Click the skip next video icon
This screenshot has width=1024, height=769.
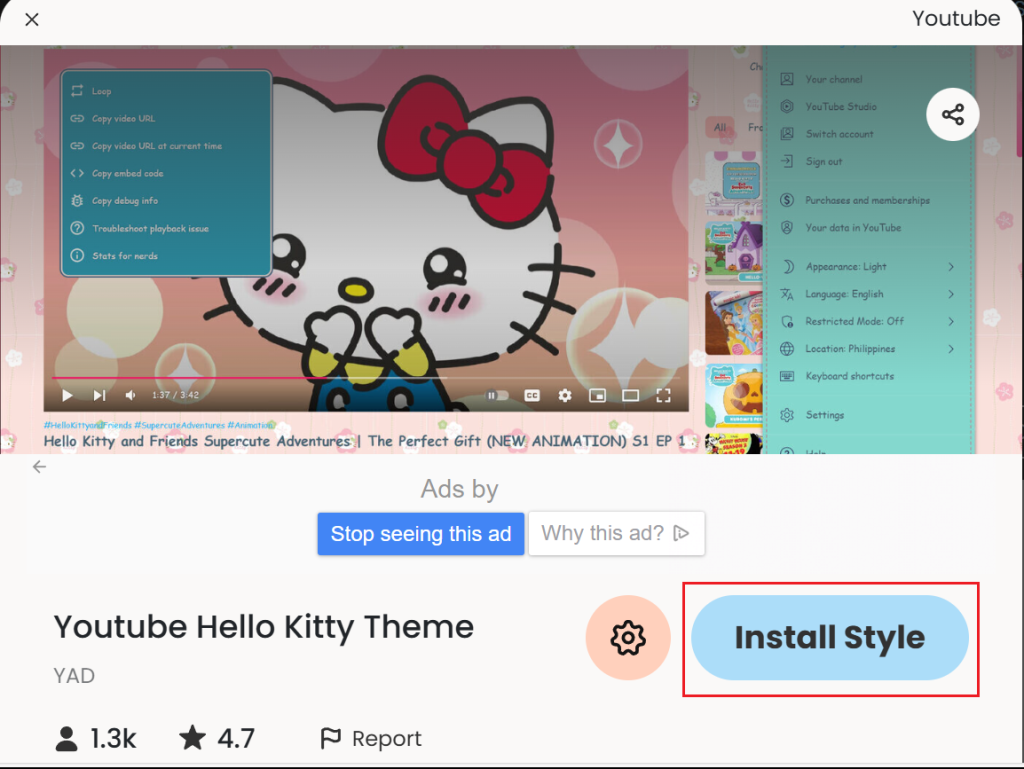pos(99,396)
